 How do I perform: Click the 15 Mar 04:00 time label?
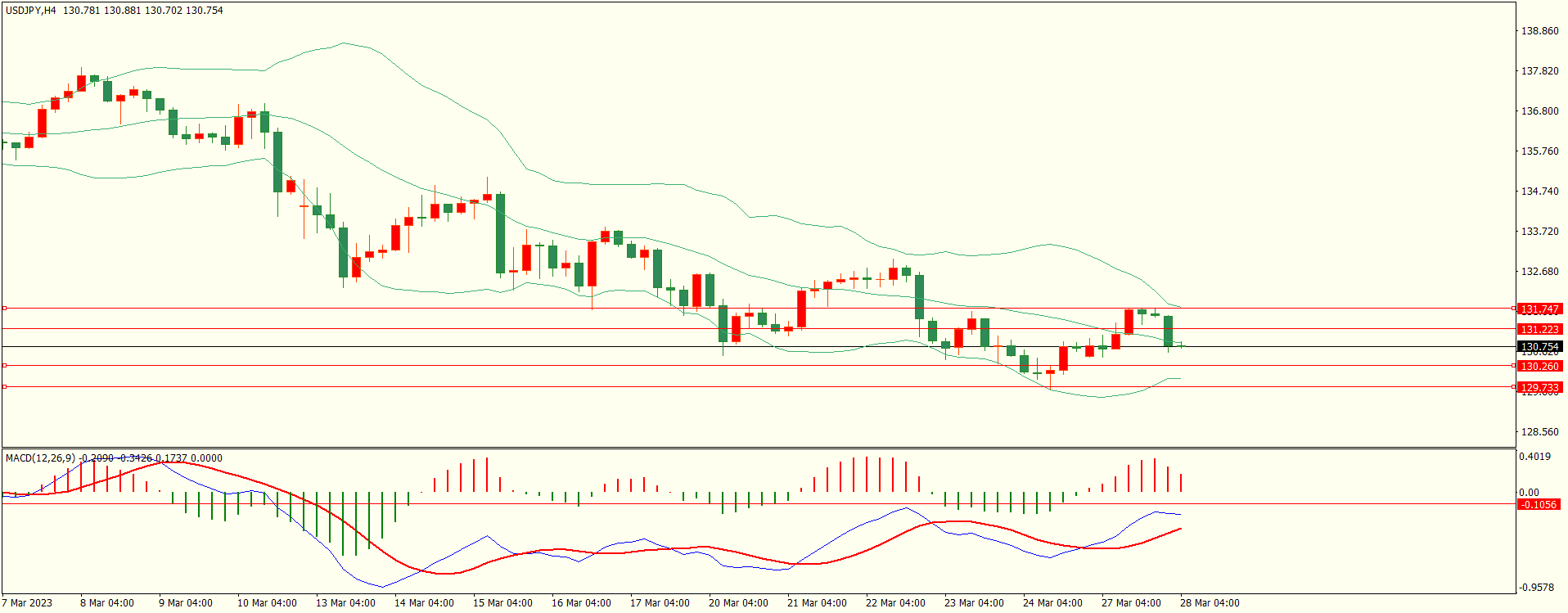[502, 603]
